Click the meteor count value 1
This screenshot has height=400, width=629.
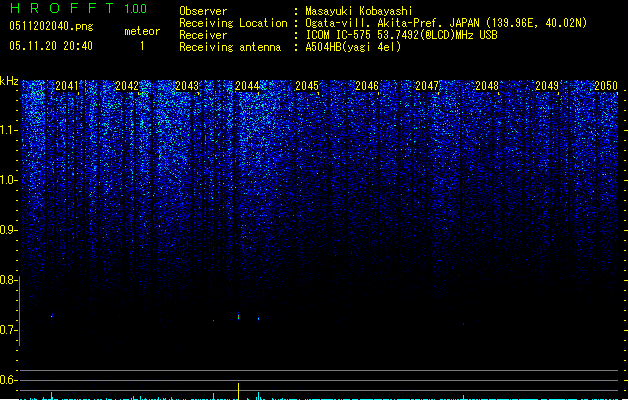pyautogui.click(x=142, y=46)
